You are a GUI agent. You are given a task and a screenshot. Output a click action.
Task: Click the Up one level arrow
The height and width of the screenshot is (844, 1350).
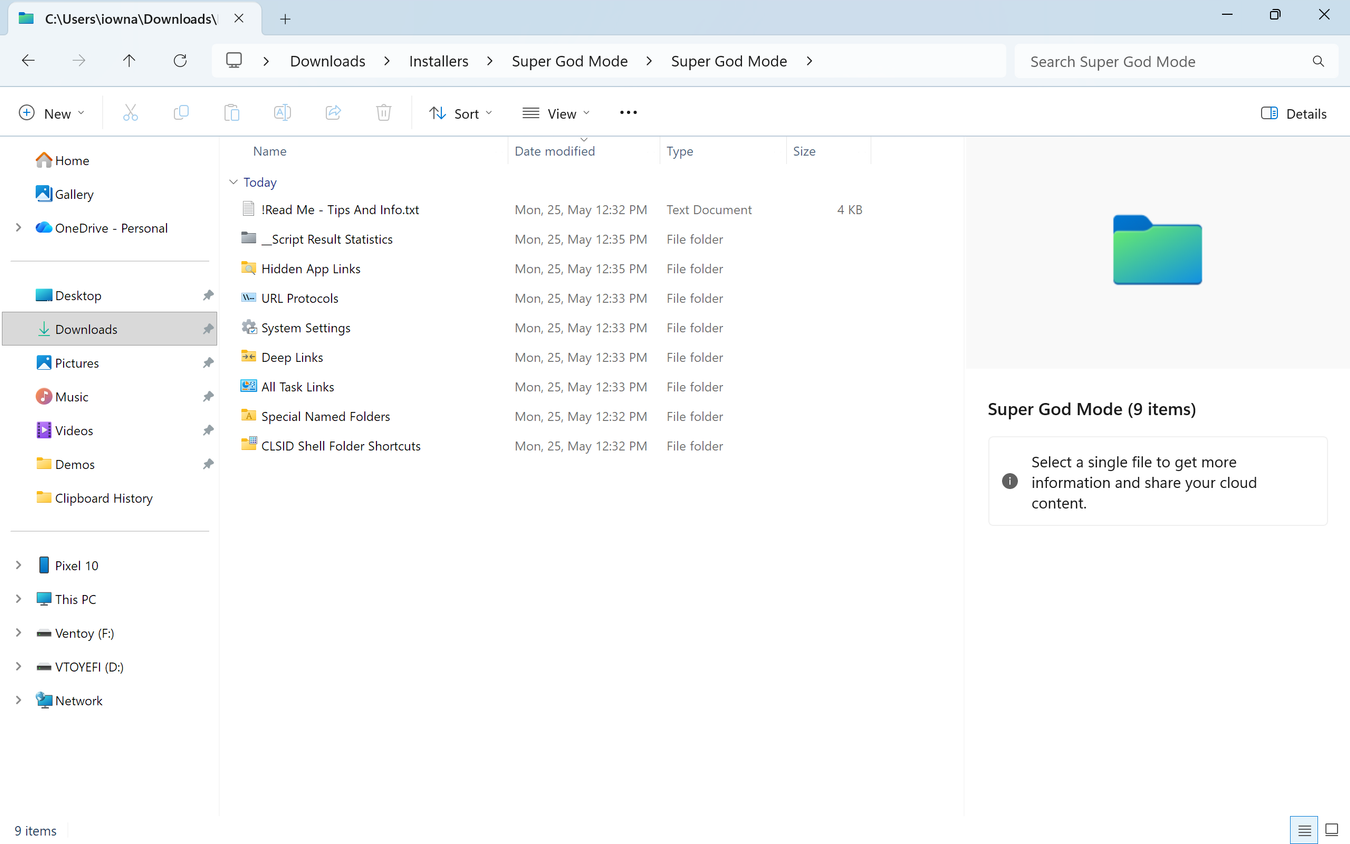129,61
